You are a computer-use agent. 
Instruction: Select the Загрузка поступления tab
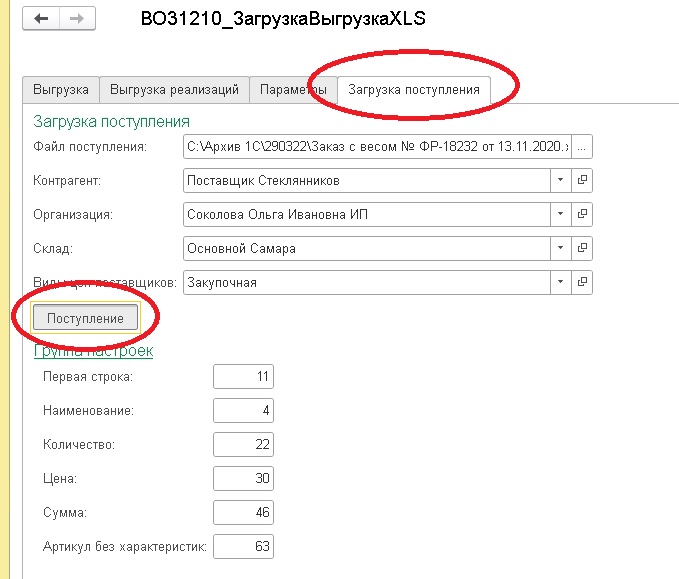(x=413, y=89)
